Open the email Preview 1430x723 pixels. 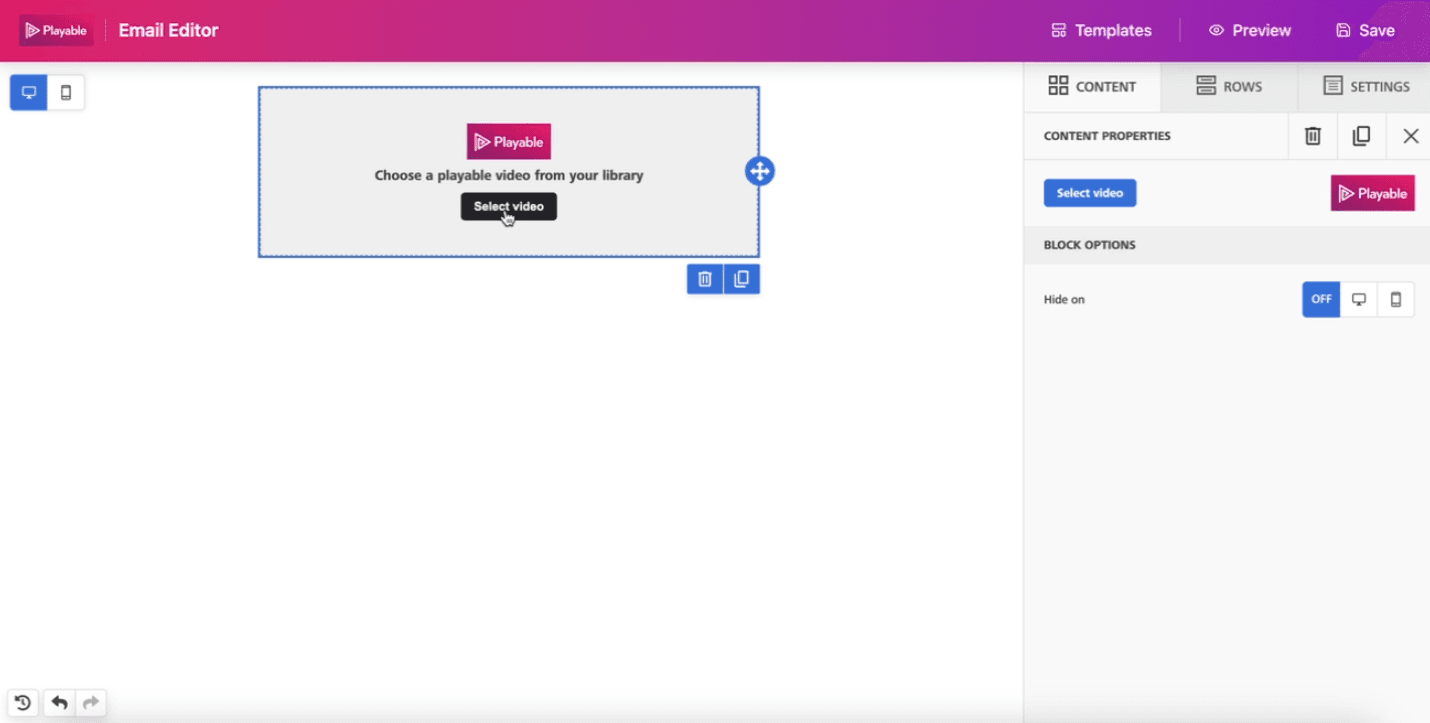tap(1250, 31)
